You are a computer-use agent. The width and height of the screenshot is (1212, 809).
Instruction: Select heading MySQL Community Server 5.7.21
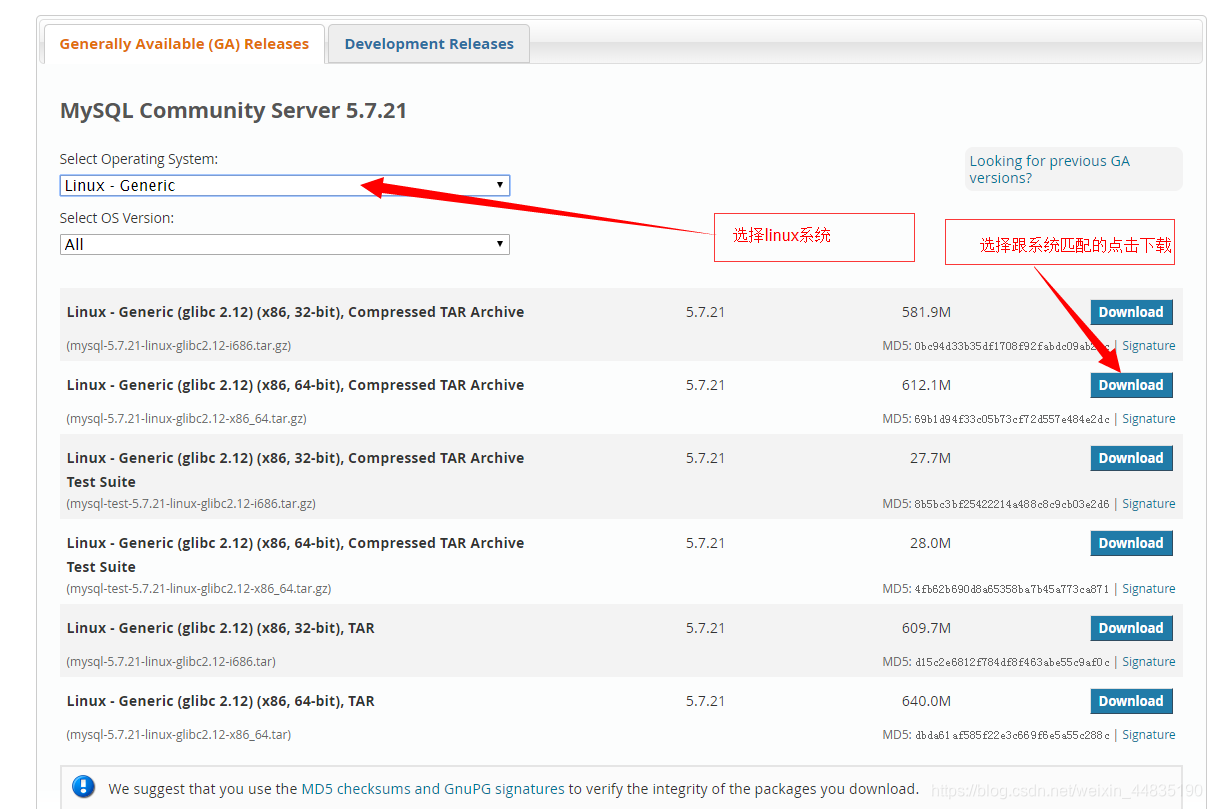pos(233,111)
